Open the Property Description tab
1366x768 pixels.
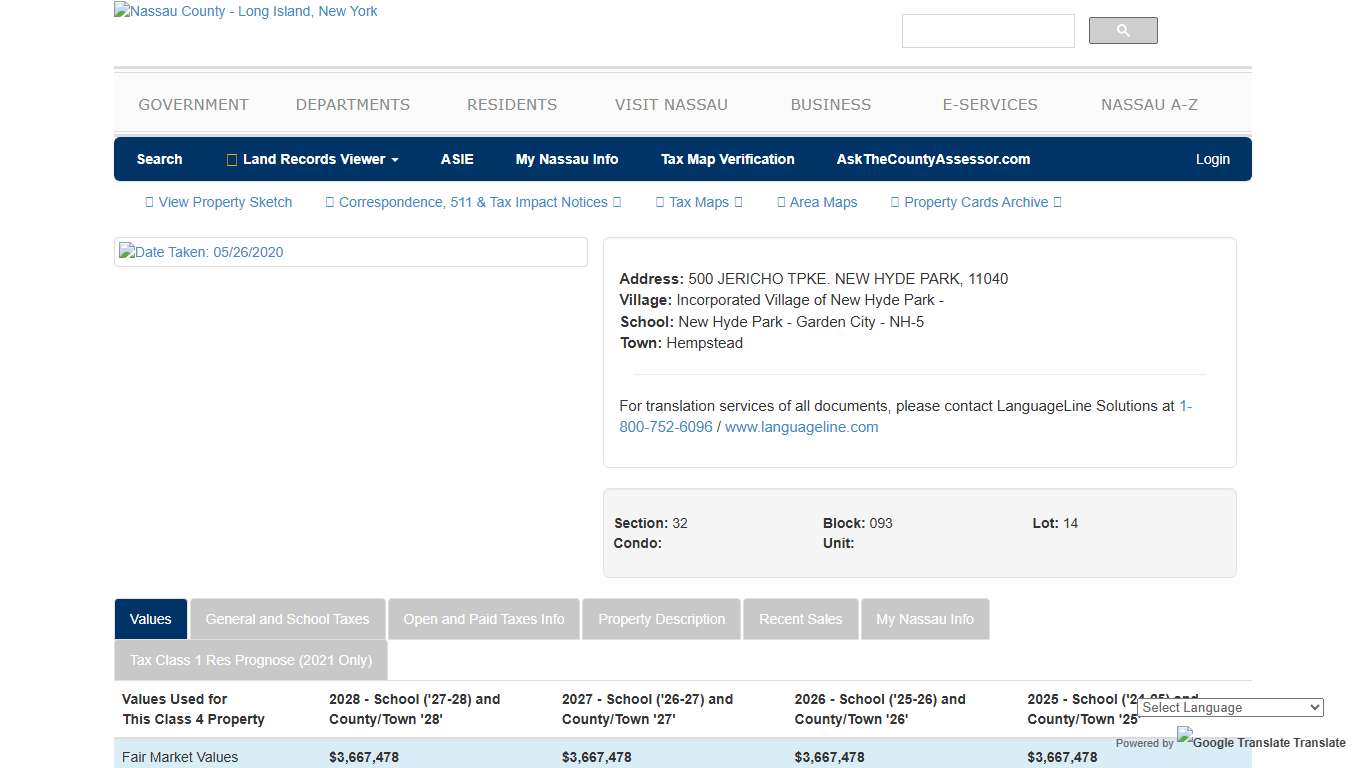click(661, 619)
